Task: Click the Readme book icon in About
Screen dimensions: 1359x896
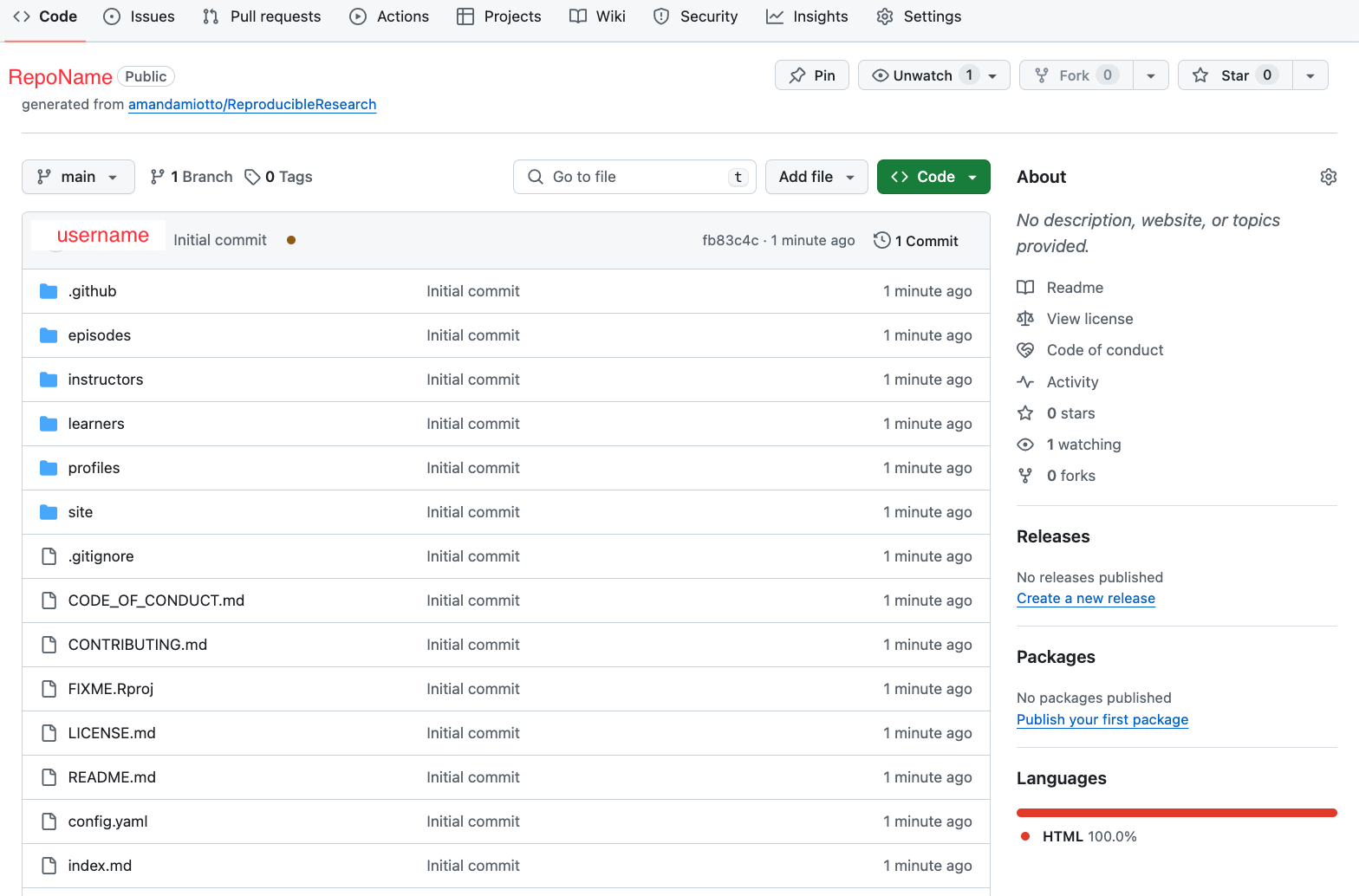Action: pyautogui.click(x=1025, y=288)
